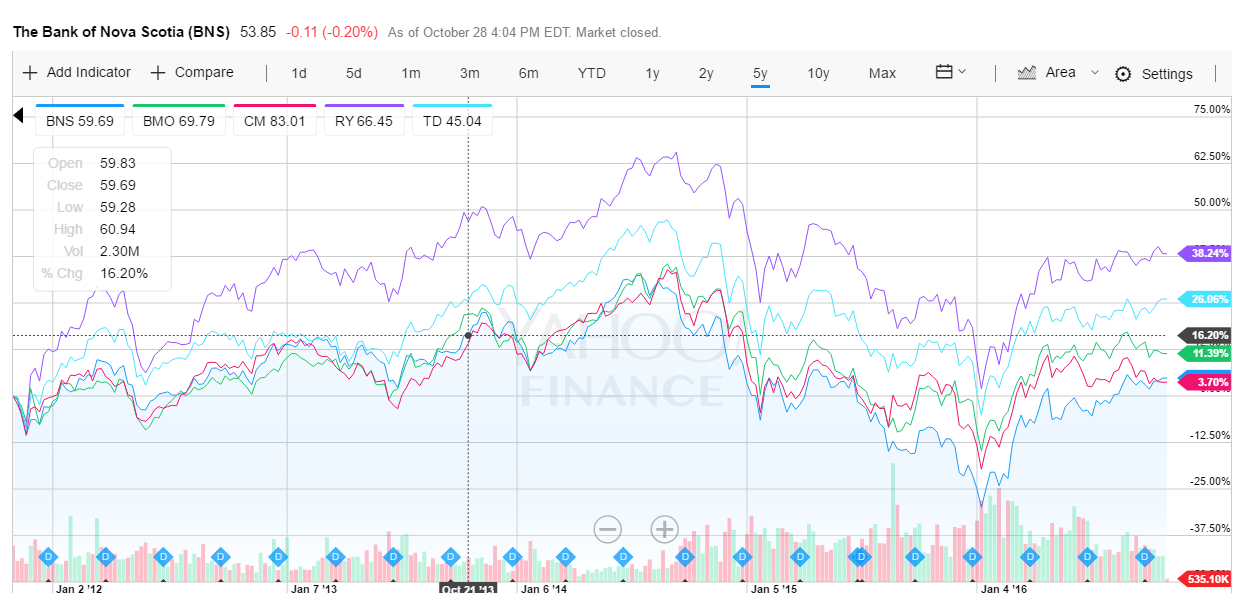
Task: Switch to the 3m range
Action: coord(470,73)
